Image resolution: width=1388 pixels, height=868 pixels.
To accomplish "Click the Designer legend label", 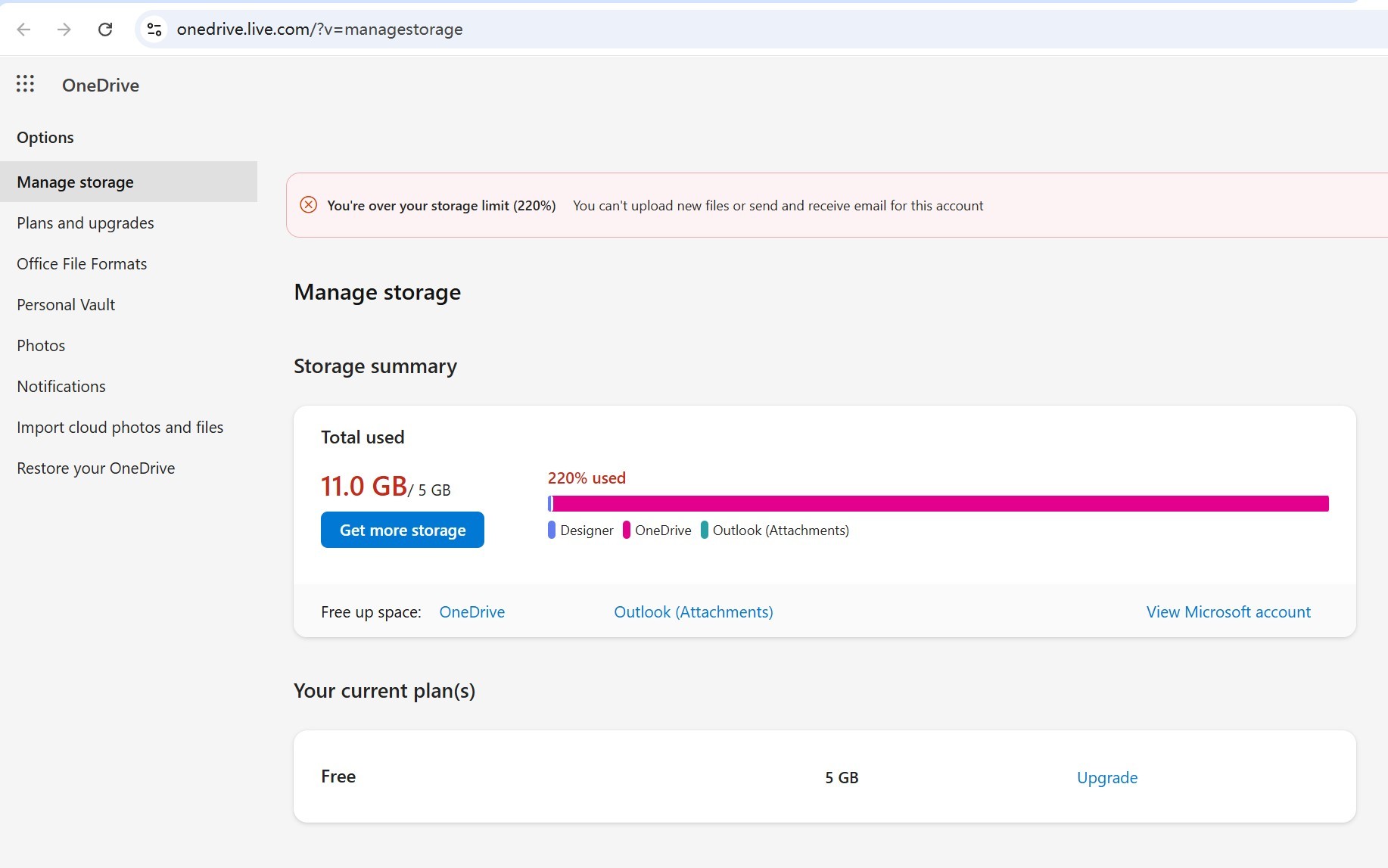I will tap(587, 530).
